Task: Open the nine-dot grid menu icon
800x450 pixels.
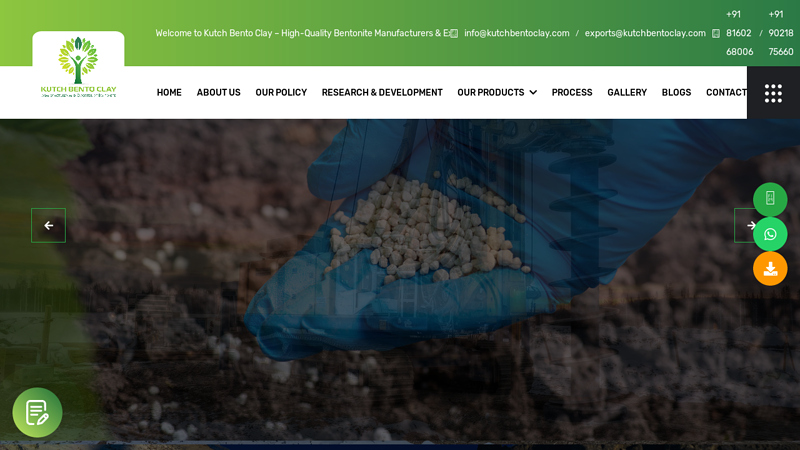Action: click(x=773, y=93)
